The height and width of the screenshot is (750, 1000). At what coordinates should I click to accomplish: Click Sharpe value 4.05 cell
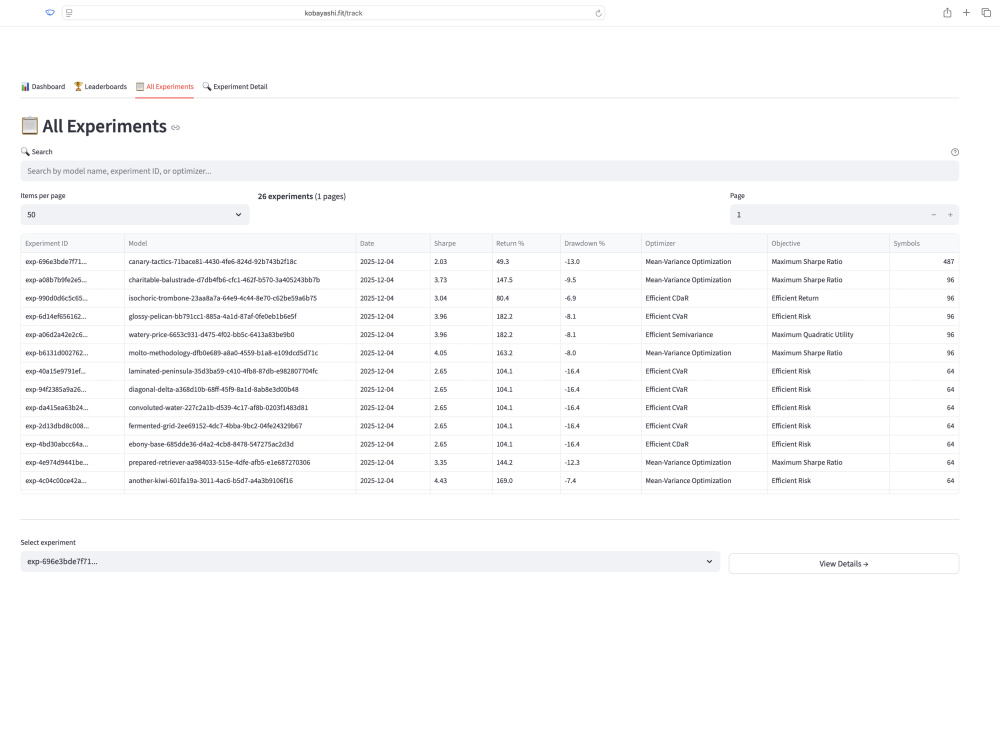pos(461,353)
